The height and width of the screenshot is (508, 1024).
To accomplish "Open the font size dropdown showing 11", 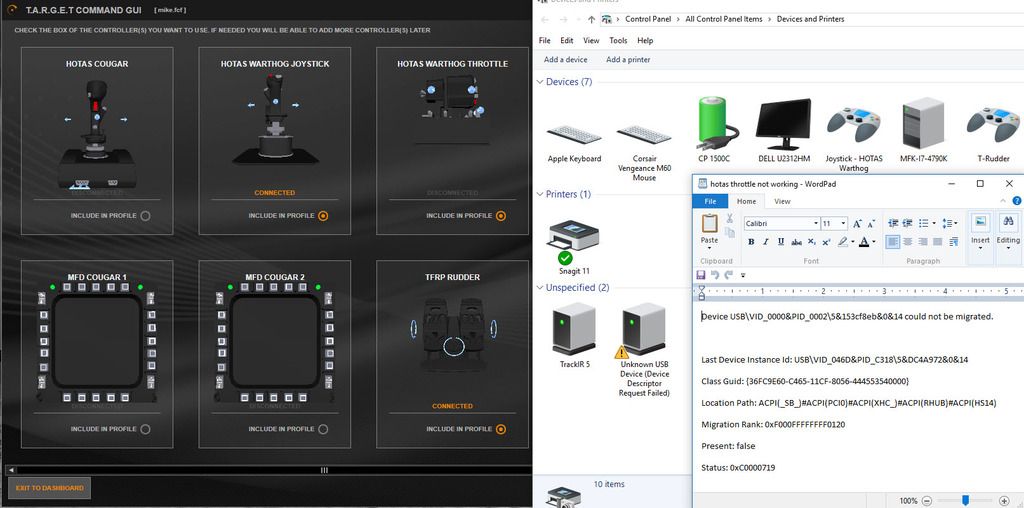I will click(x=843, y=224).
